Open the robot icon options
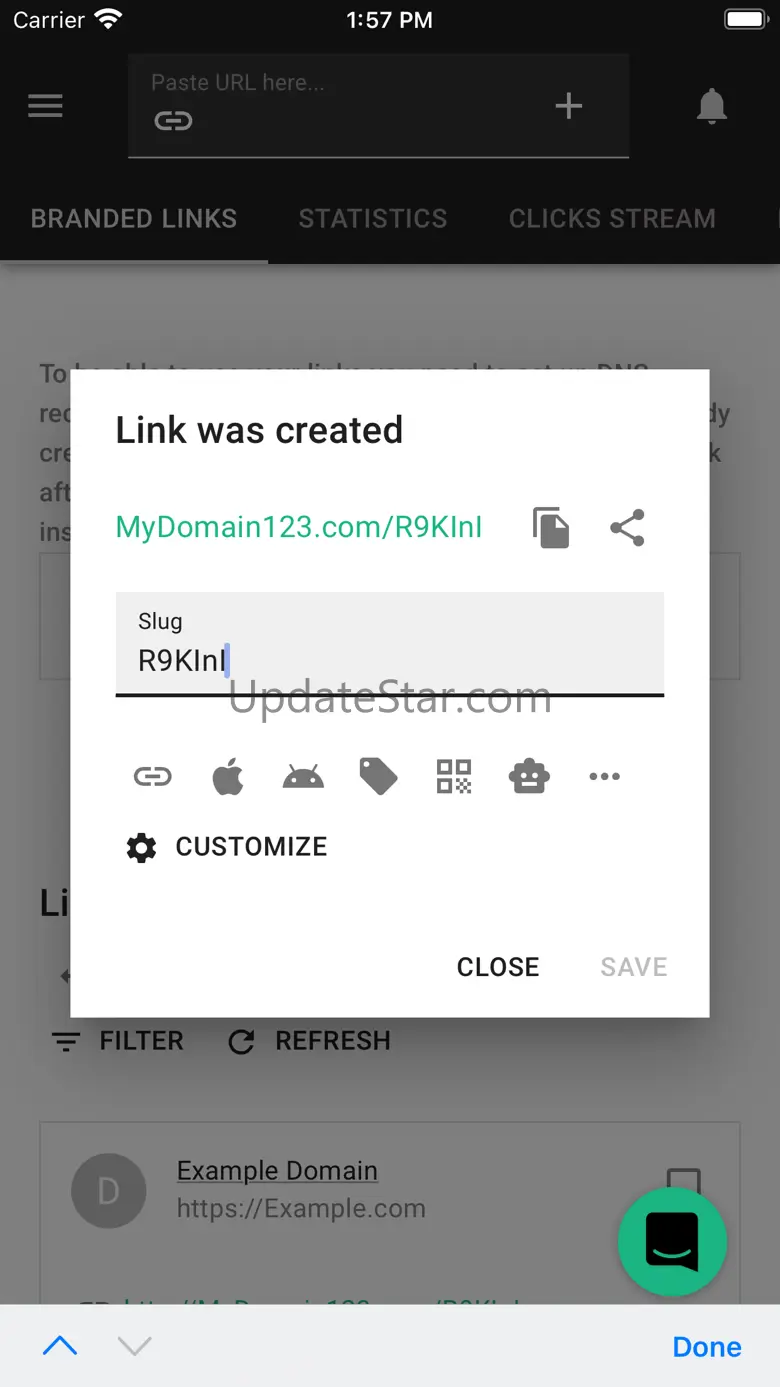 [x=529, y=776]
